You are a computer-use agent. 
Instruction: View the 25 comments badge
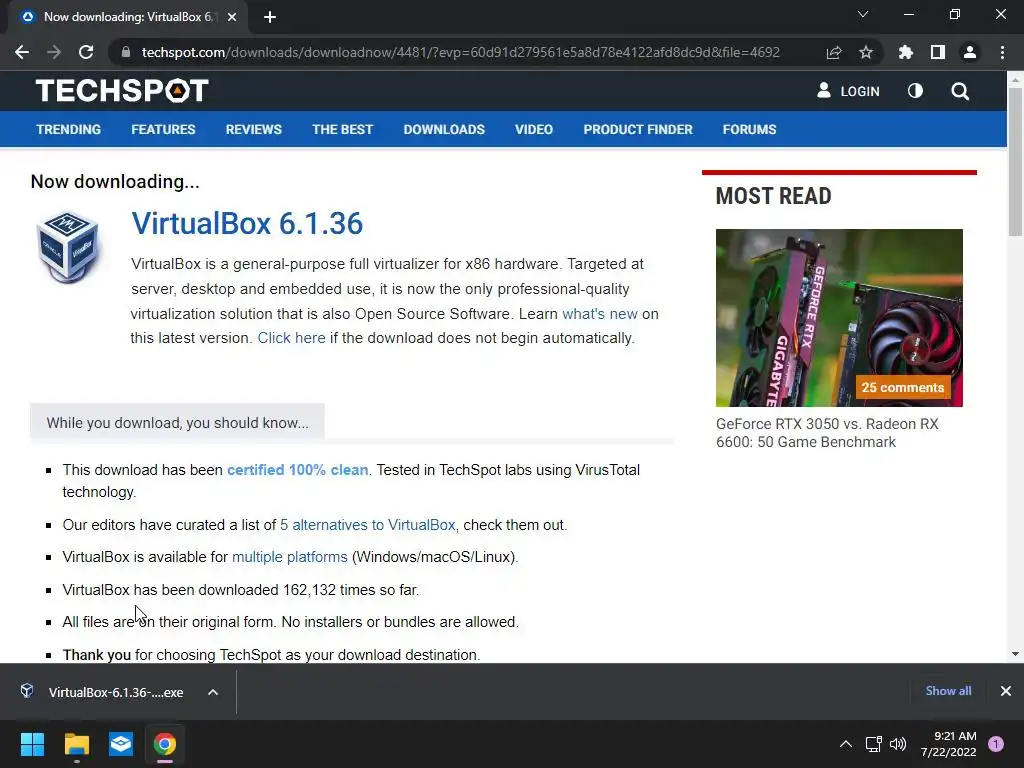click(x=903, y=387)
